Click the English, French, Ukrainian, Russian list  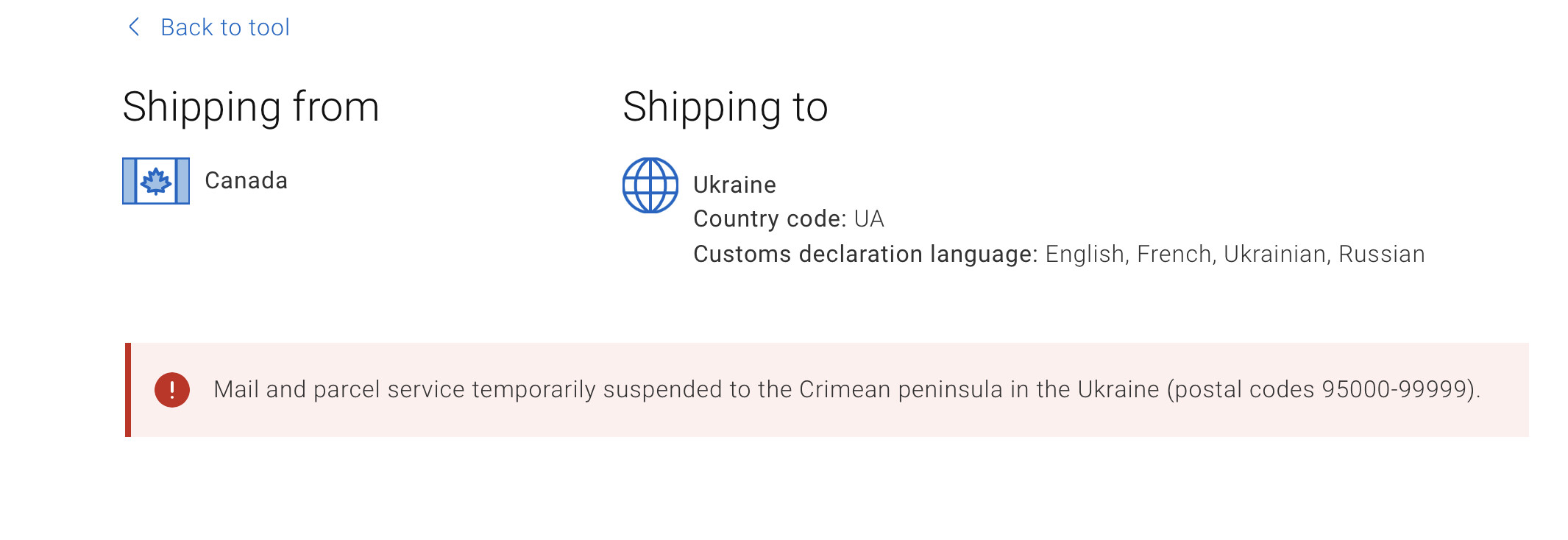point(1235,254)
